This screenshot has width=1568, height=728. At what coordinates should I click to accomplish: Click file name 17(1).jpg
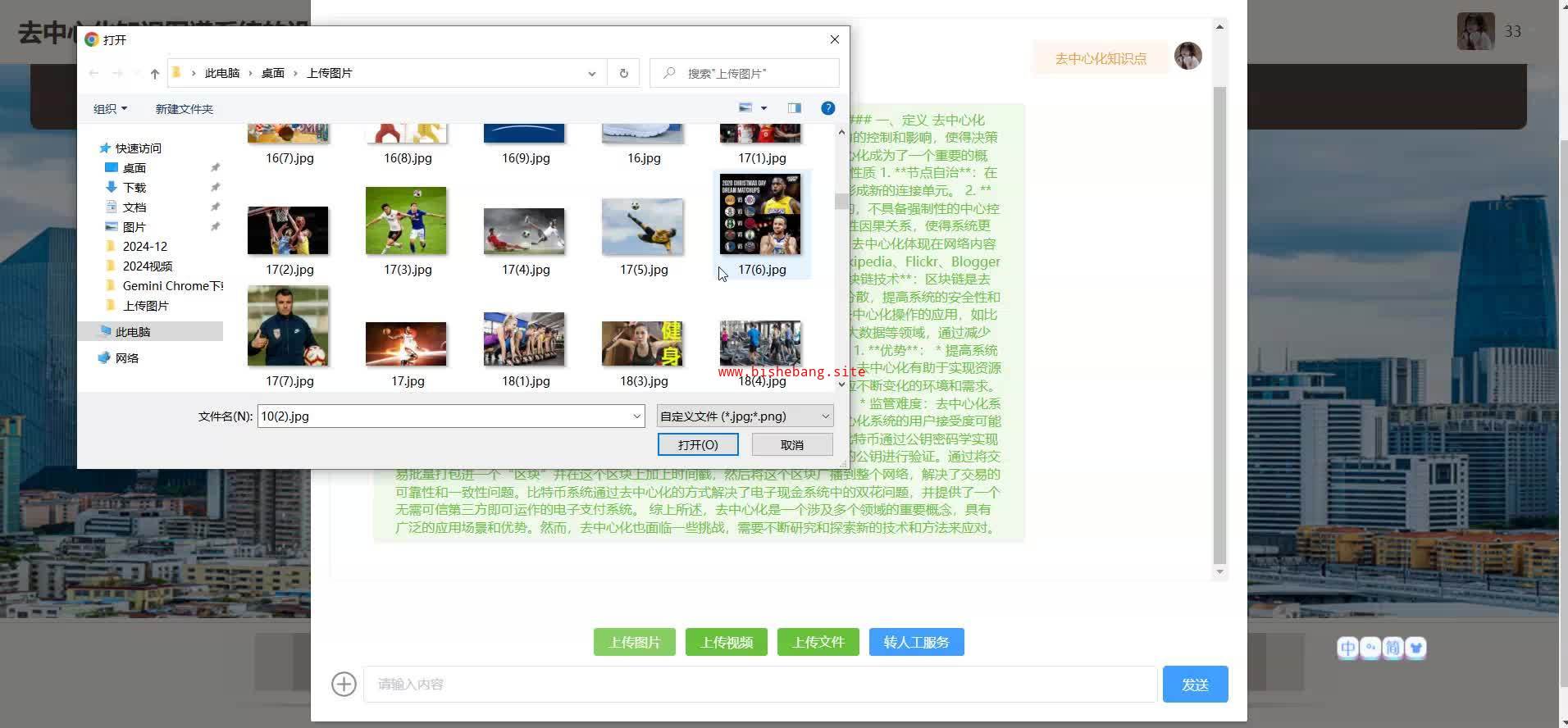[x=762, y=158]
